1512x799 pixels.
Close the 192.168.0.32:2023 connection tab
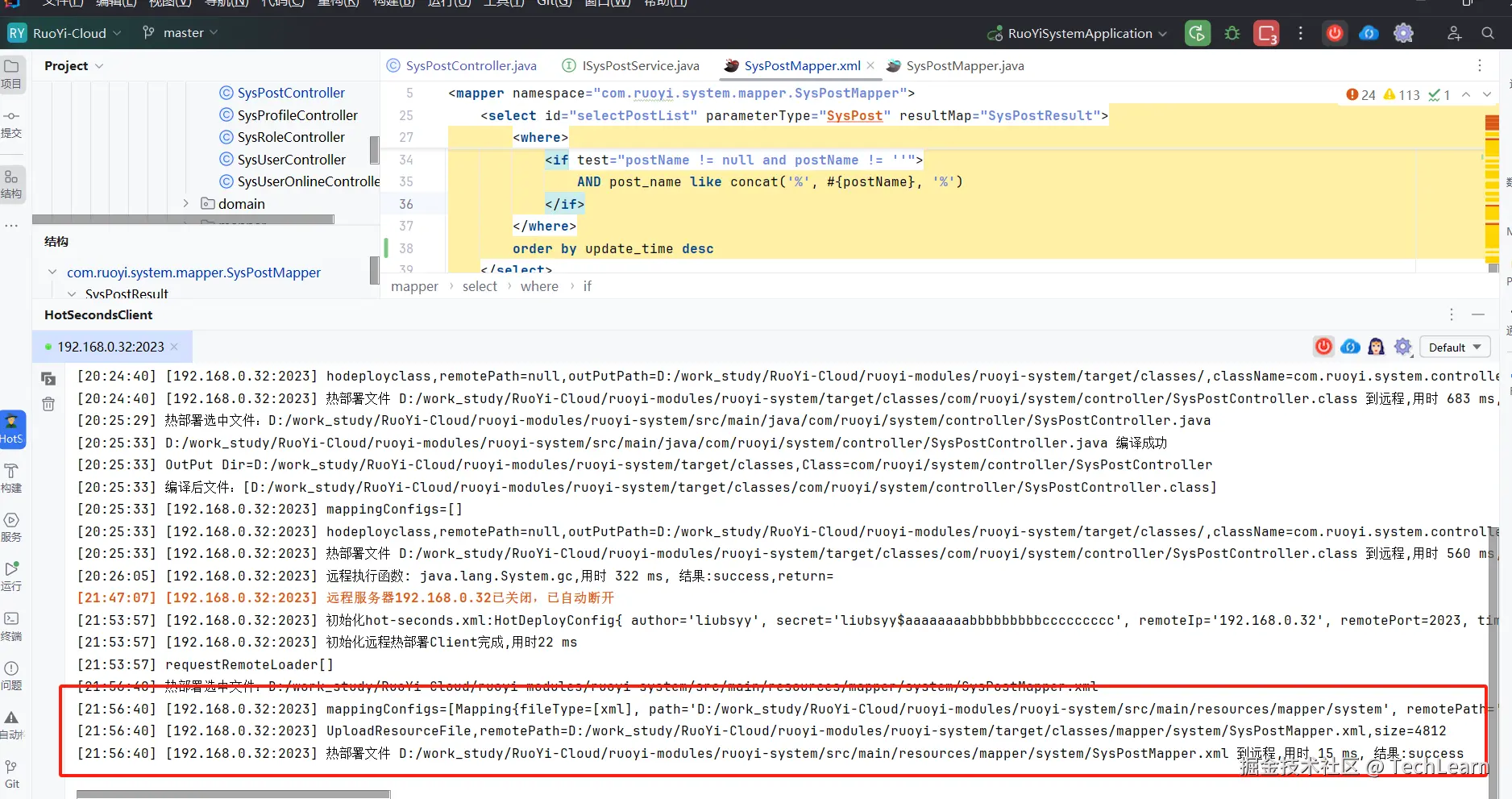pos(174,347)
